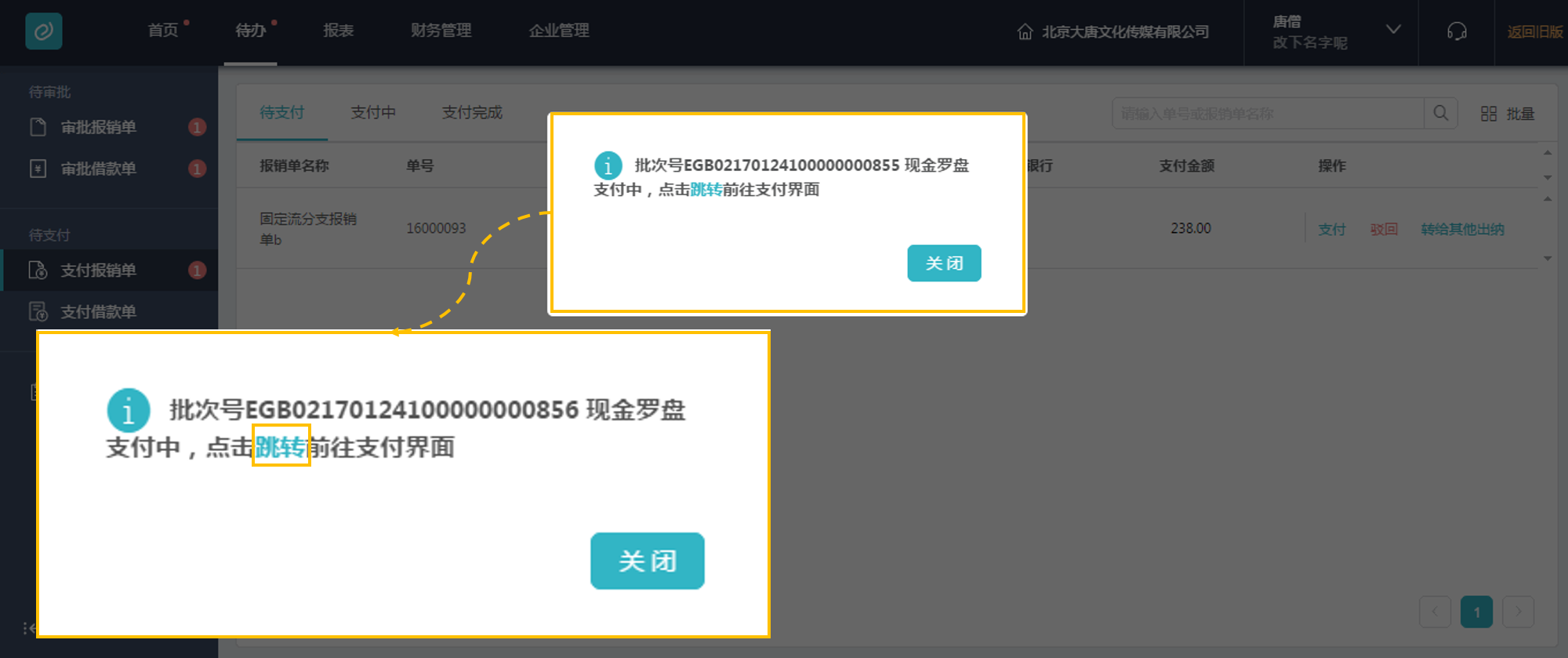Select row name 固定流分支报销单b

tap(308, 229)
